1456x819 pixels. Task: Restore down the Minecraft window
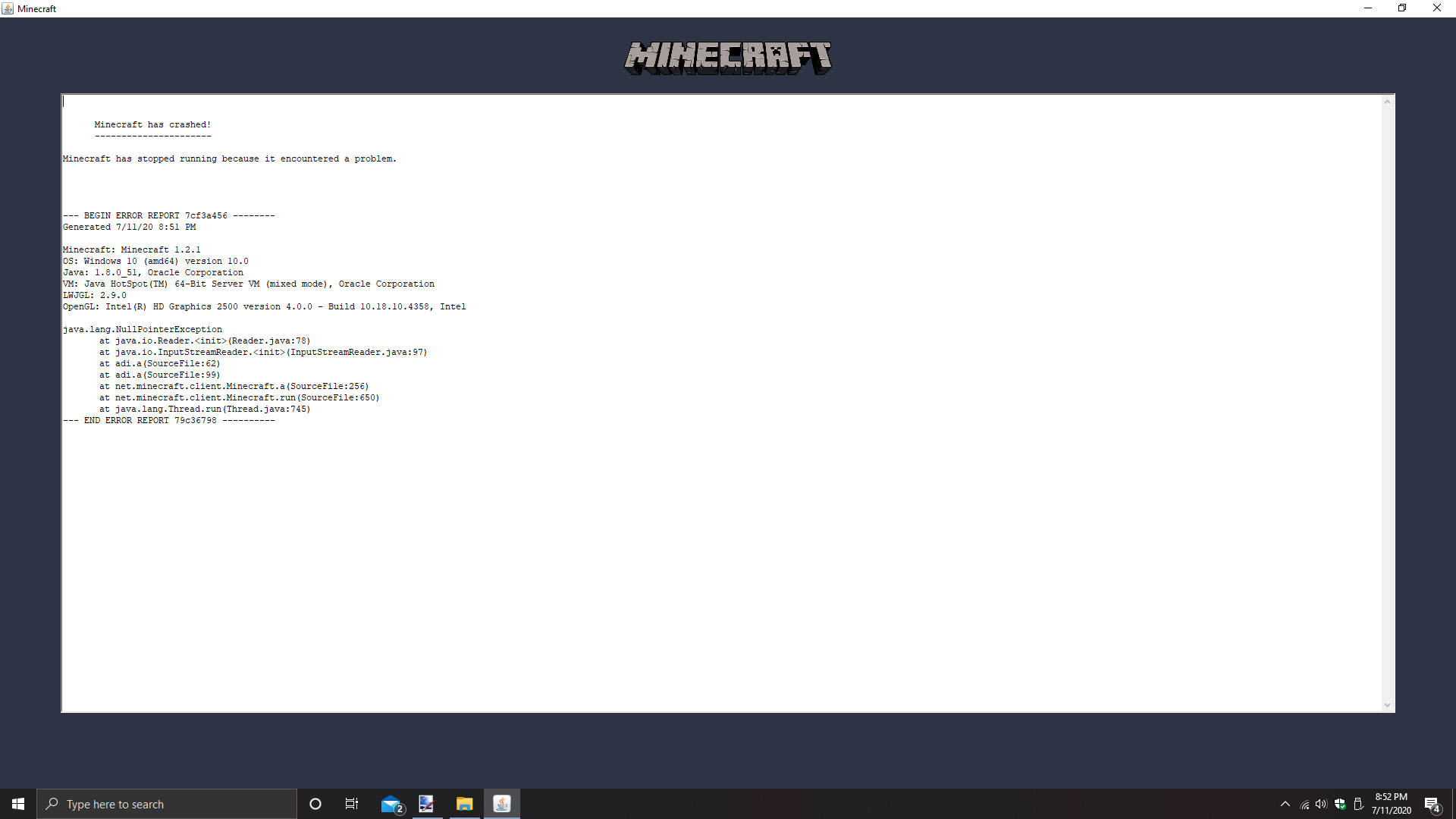[x=1402, y=8]
